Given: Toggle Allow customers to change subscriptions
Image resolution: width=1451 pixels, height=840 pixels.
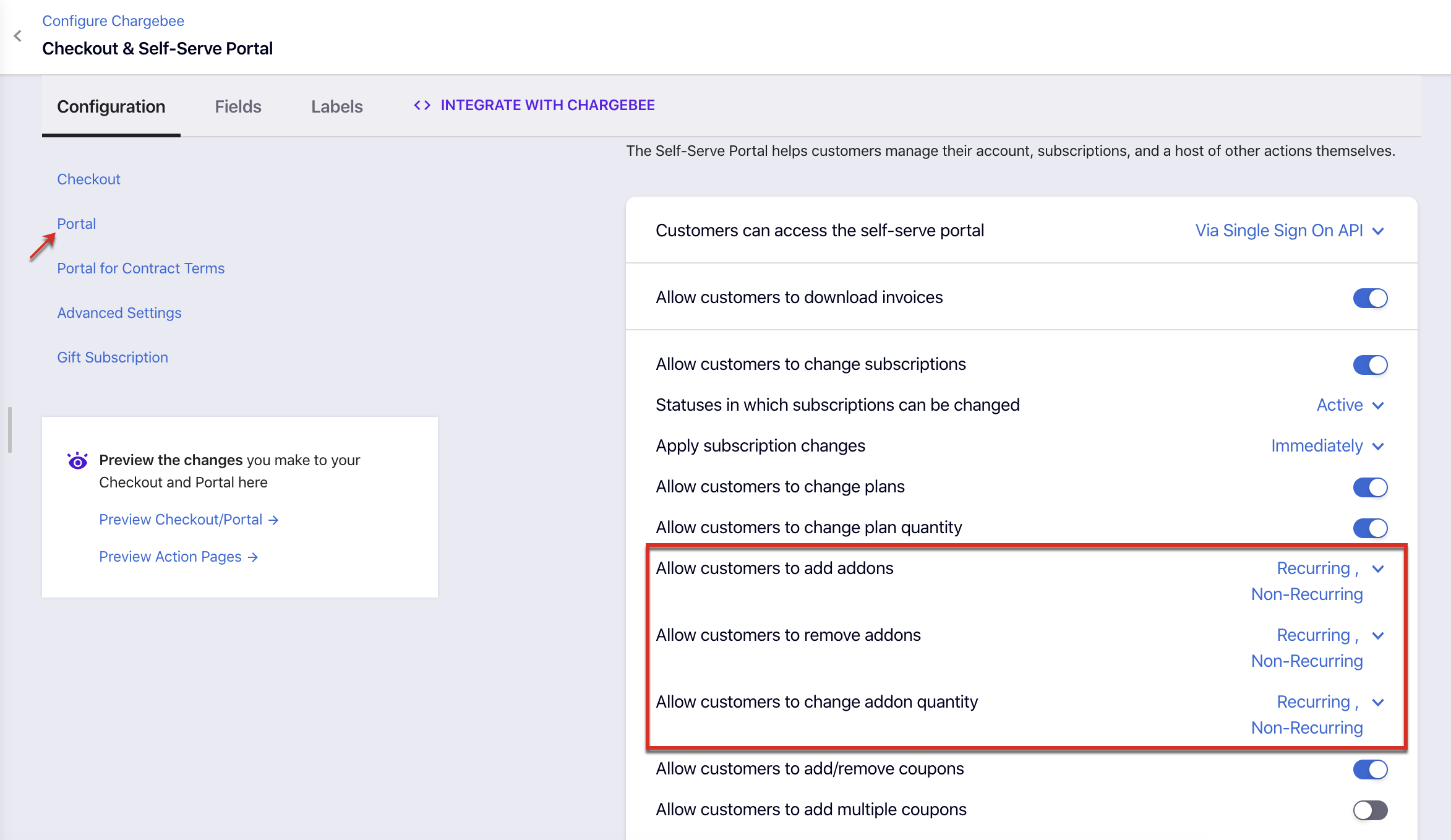Looking at the screenshot, I should (1370, 365).
